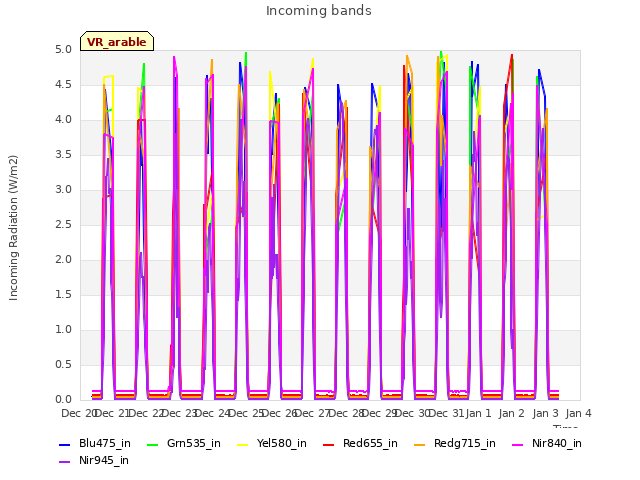This screenshot has width=640, height=480.
Task: Click the Dec 20 x-axis date label
Action: click(78, 414)
